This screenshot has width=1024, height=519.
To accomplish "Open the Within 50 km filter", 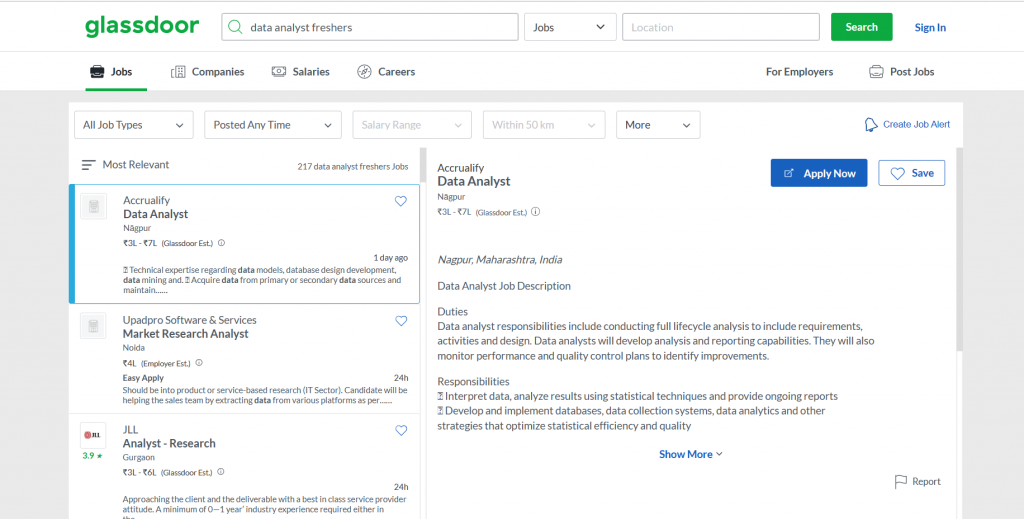I will tap(544, 125).
